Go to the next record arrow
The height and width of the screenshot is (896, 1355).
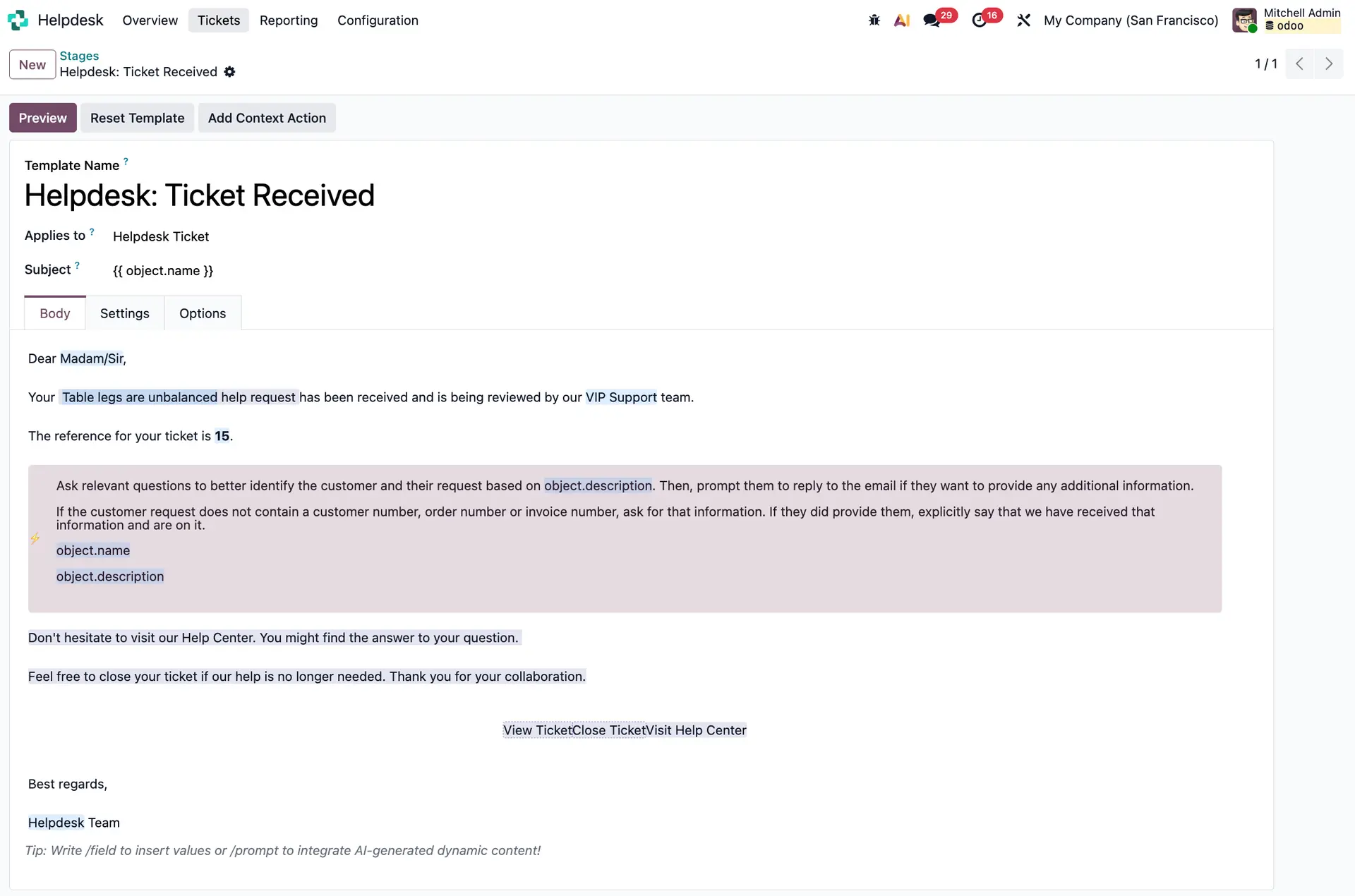tap(1329, 64)
